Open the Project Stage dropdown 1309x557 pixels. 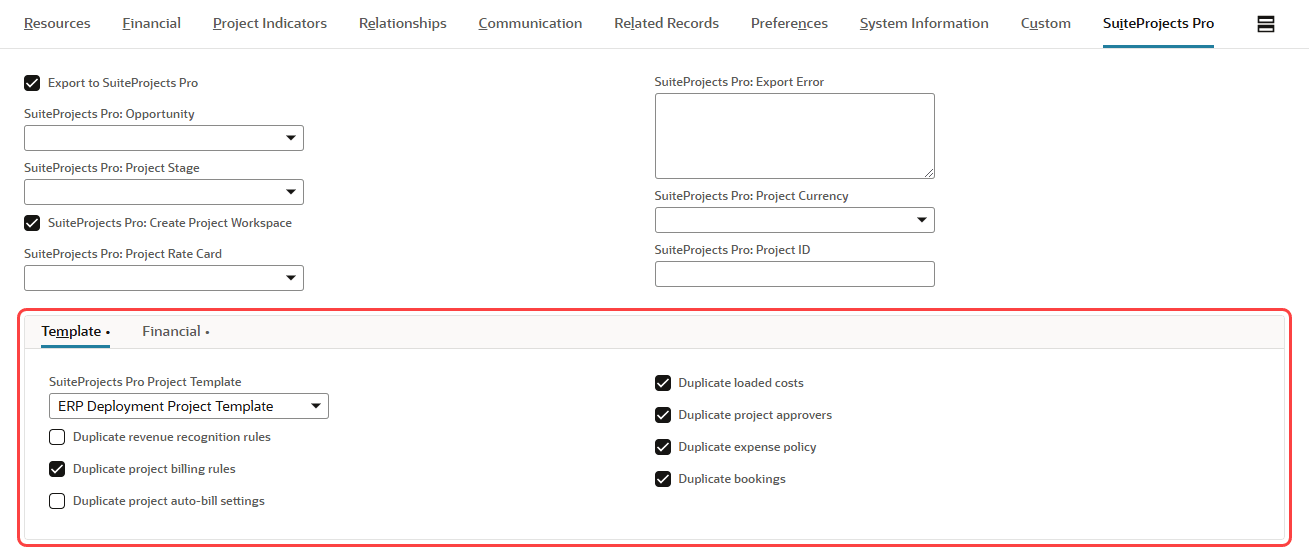pyautogui.click(x=164, y=192)
